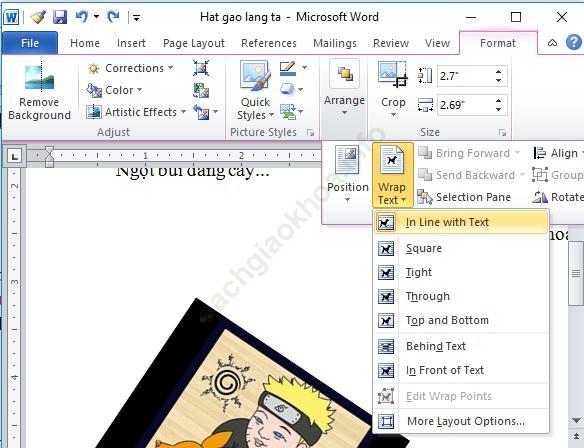The height and width of the screenshot is (448, 584).
Task: Click the Redo icon
Action: coord(114,16)
